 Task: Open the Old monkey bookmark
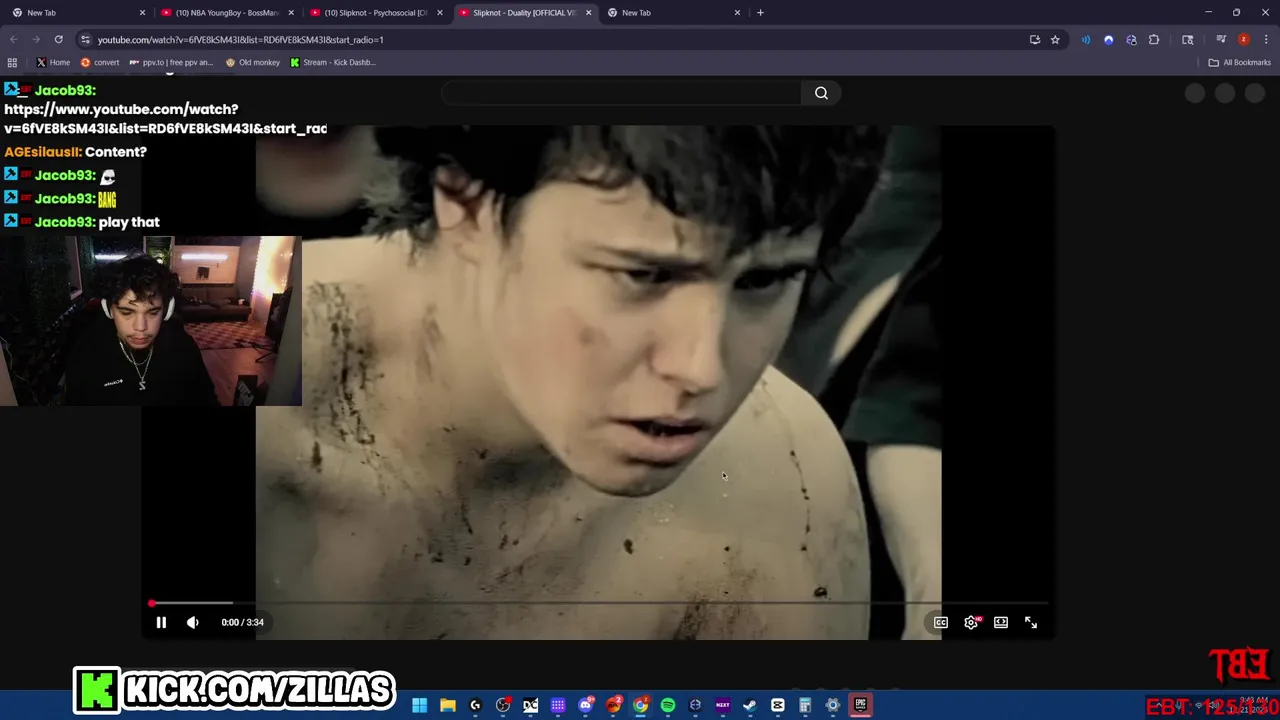tap(253, 62)
